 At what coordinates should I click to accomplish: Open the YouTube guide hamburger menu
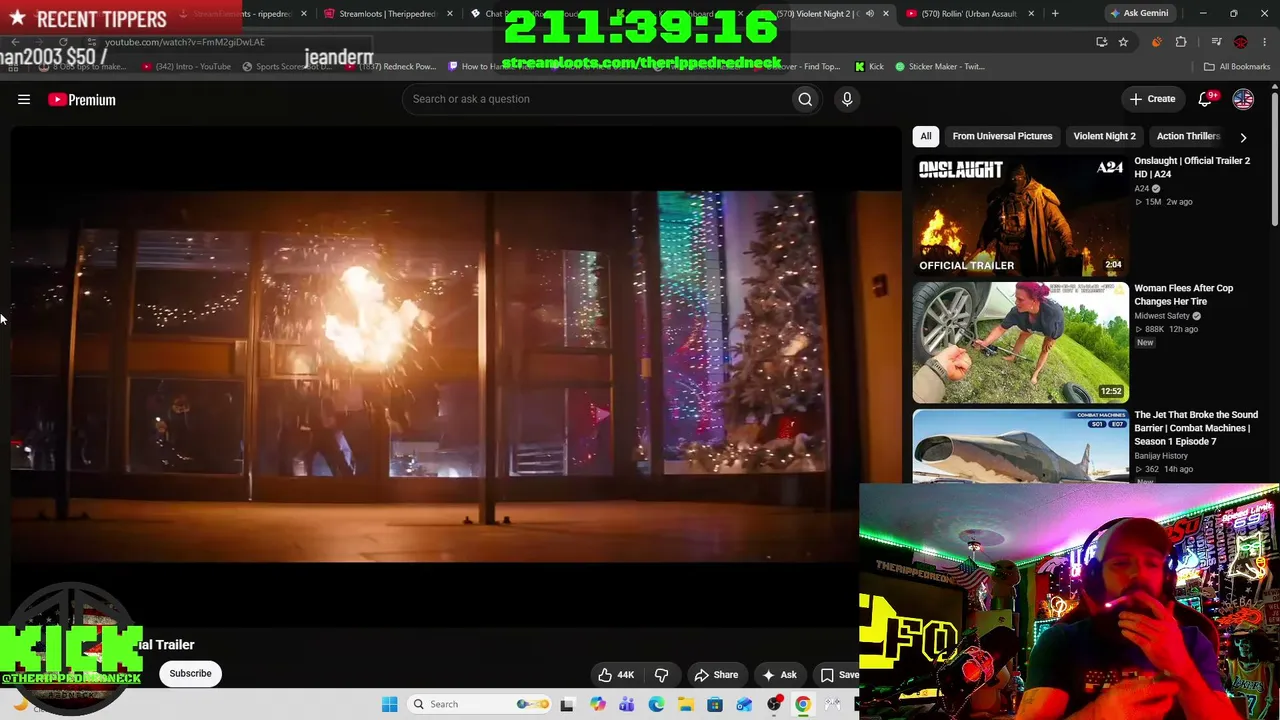24,99
